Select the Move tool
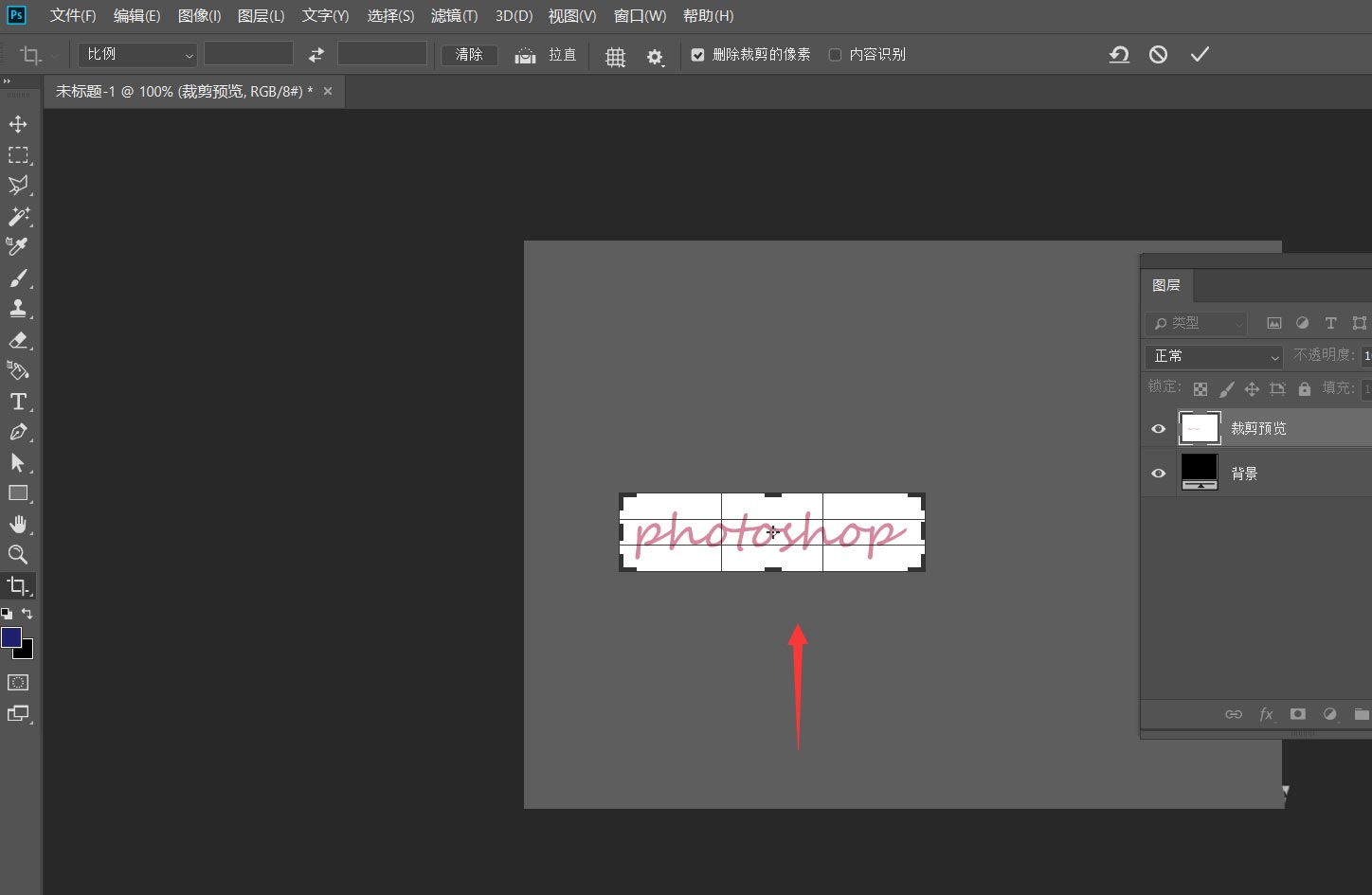This screenshot has height=895, width=1372. pyautogui.click(x=18, y=124)
